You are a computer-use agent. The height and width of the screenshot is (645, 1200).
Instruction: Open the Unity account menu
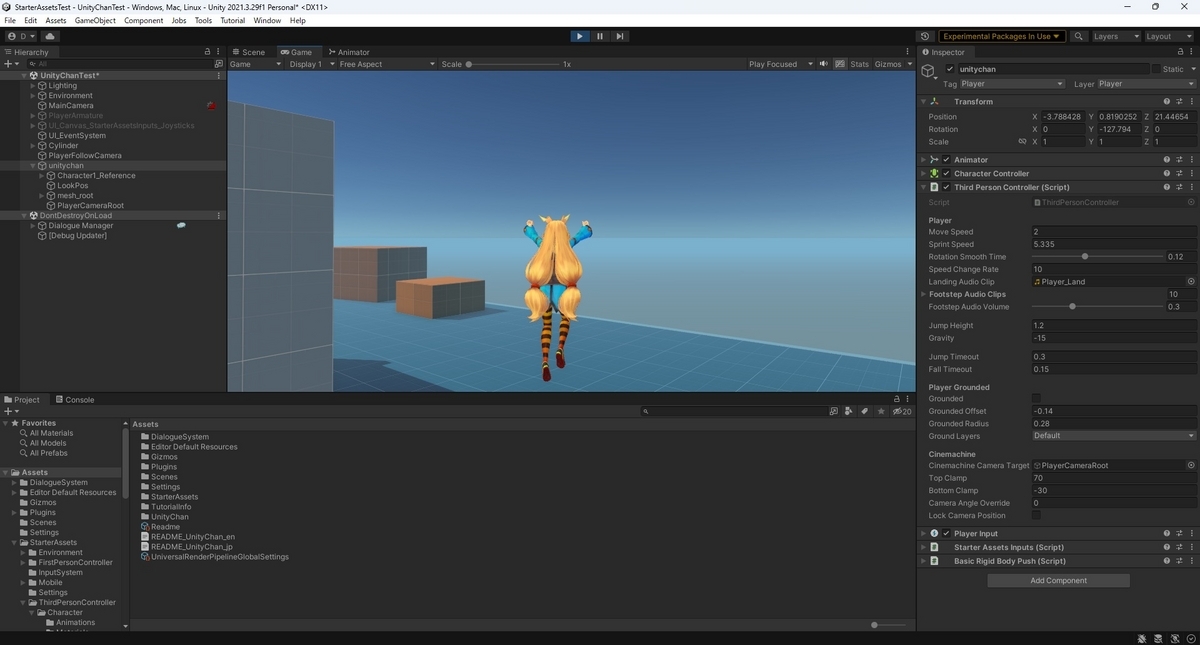tap(19, 36)
